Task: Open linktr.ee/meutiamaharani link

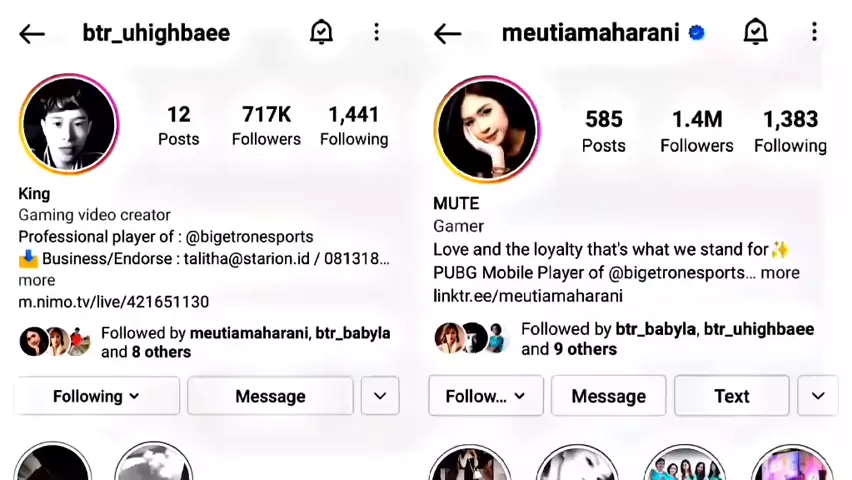Action: click(x=528, y=296)
